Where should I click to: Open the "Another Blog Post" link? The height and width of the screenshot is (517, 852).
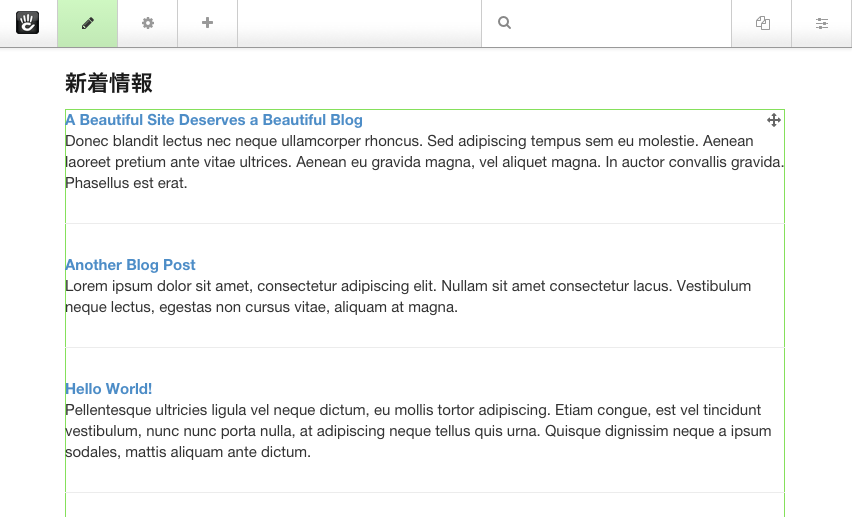[130, 265]
